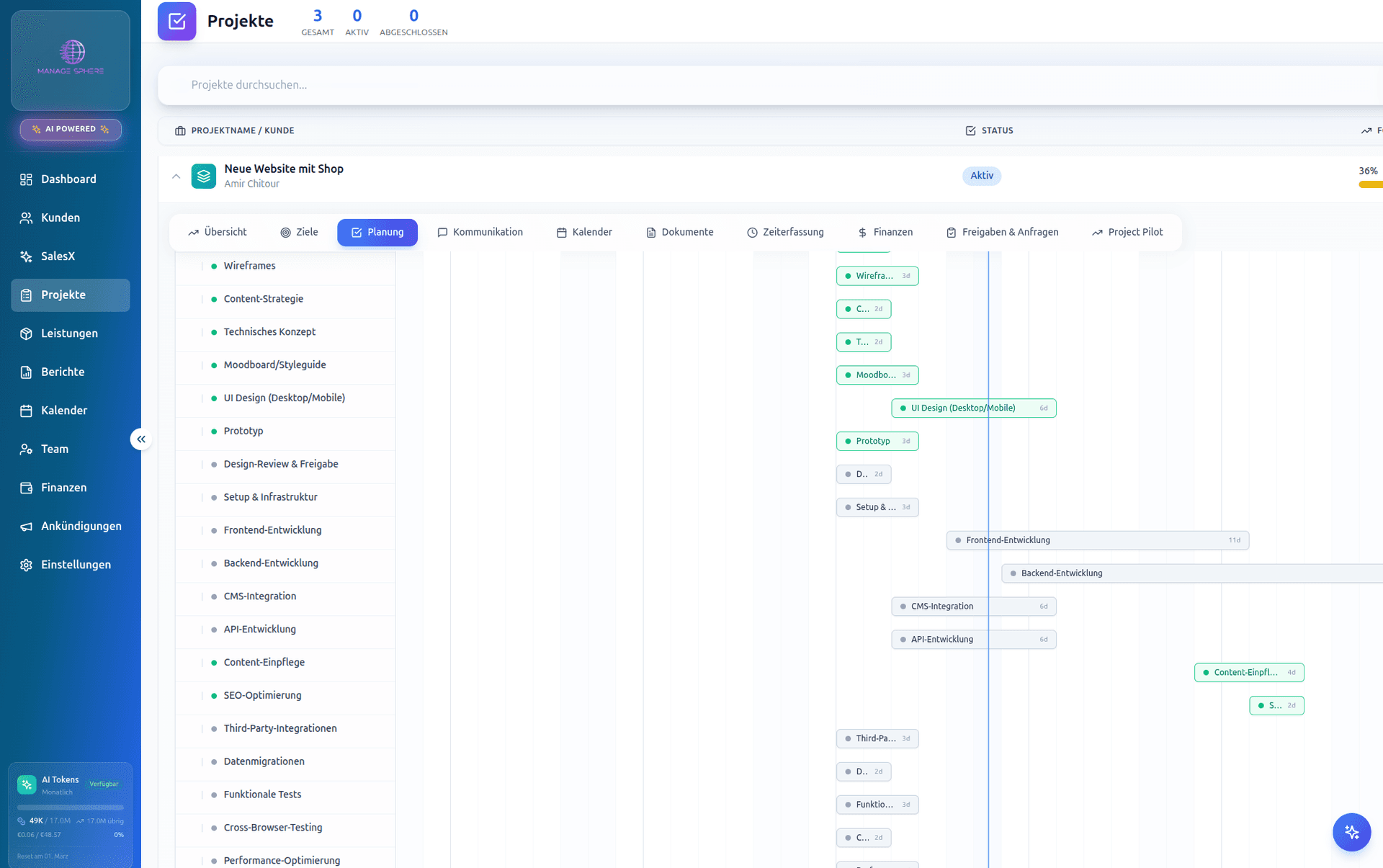Collapse the sidebar with double-chevron button
Screen dimensions: 1383x868
pos(141,439)
